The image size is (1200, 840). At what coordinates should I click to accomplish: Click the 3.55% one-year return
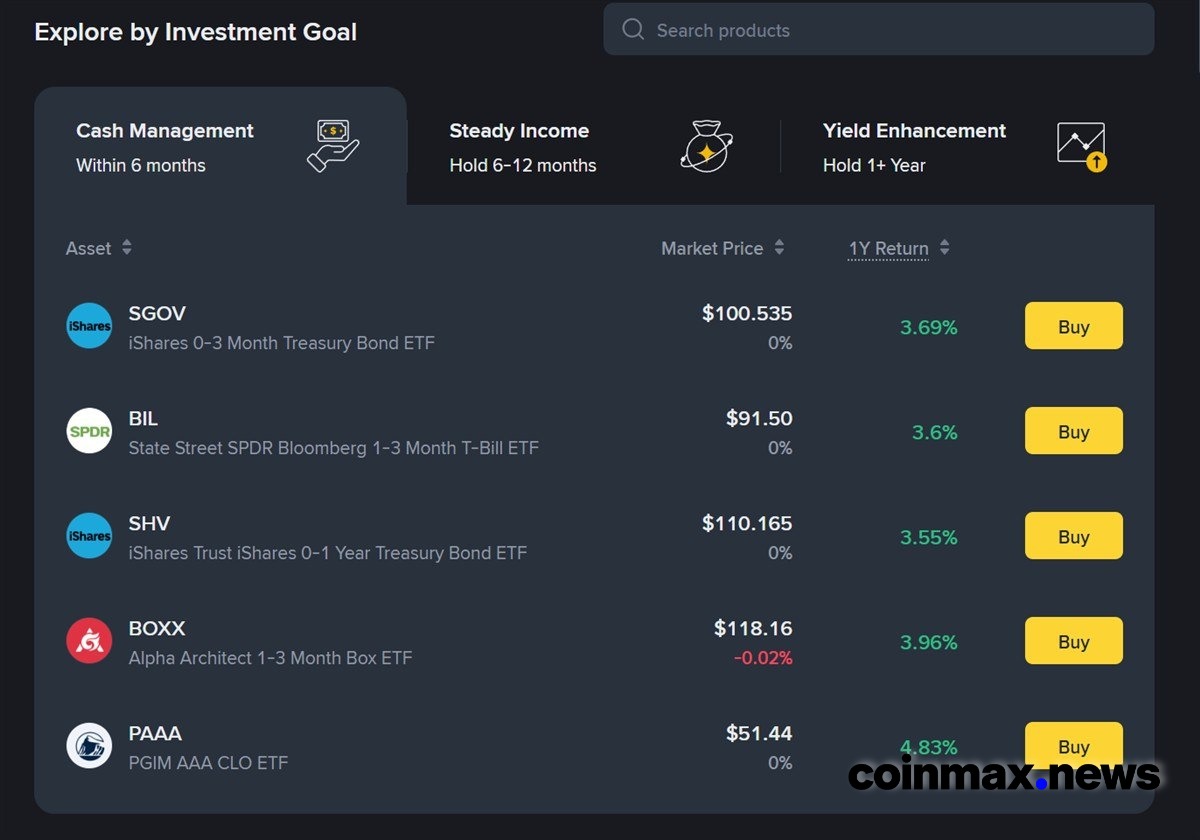pos(929,537)
